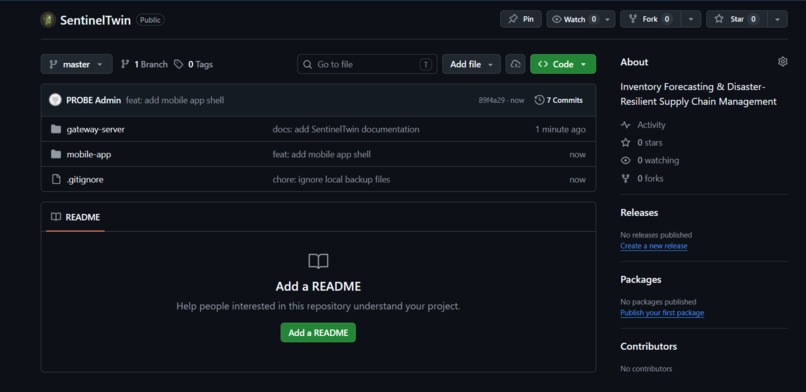806x392 pixels.
Task: Click the Watch button
Action: (x=574, y=19)
